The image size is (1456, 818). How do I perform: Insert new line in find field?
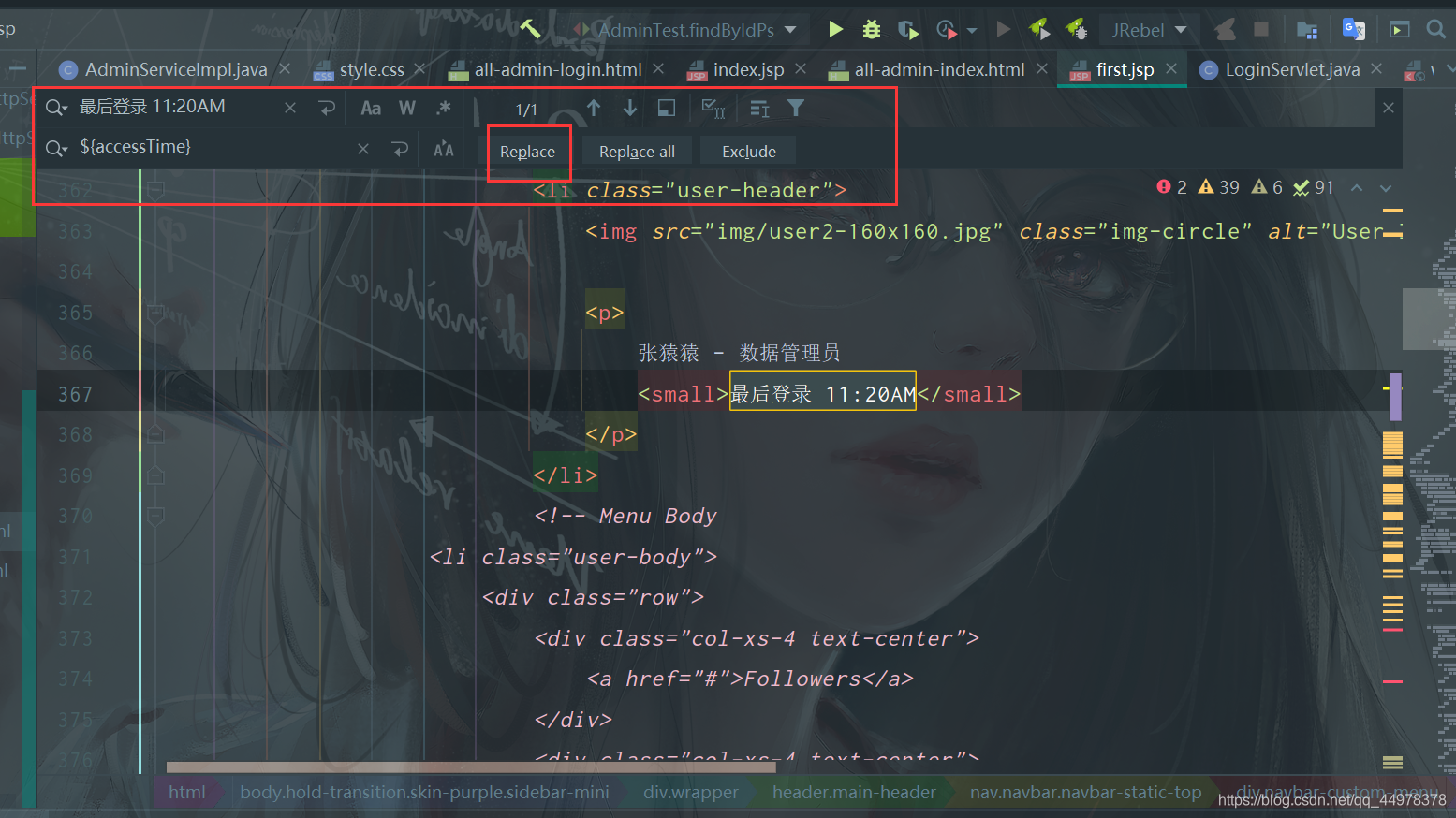coord(327,108)
